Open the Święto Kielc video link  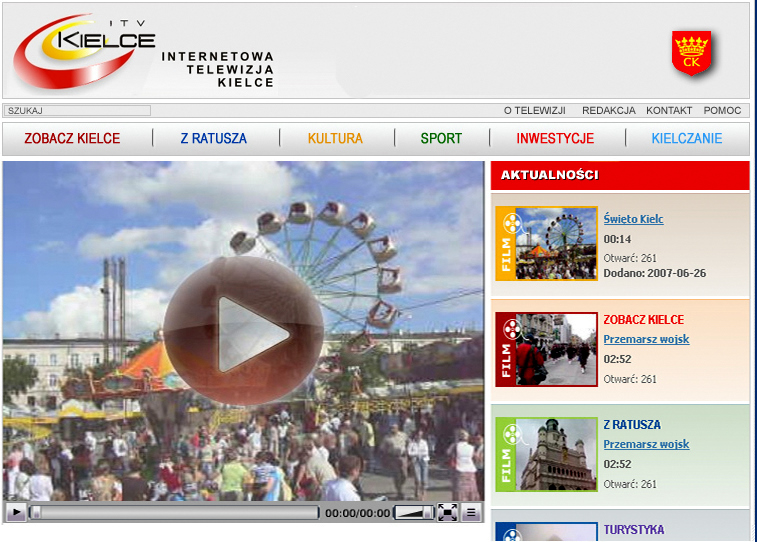(633, 219)
